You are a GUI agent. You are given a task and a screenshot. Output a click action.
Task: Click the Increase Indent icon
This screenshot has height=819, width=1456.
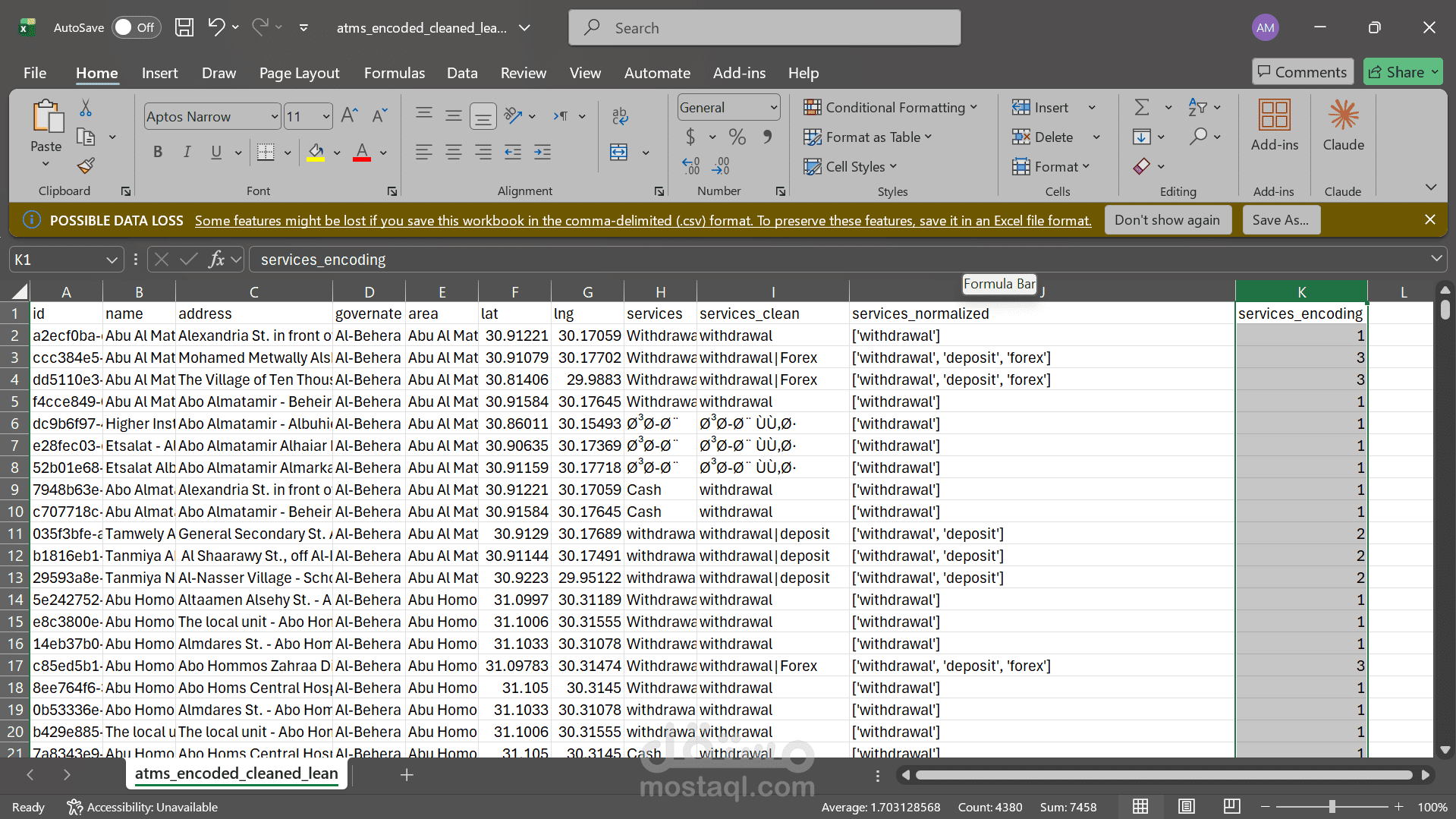point(542,153)
